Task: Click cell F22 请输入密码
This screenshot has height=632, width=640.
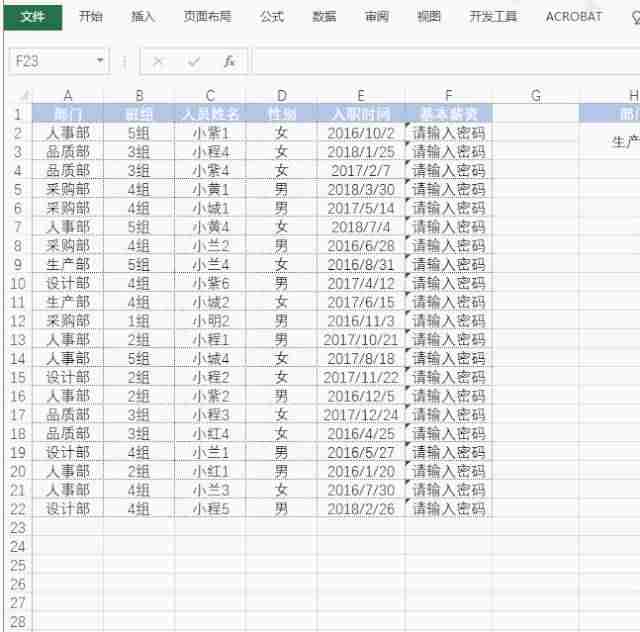Action: [x=449, y=509]
